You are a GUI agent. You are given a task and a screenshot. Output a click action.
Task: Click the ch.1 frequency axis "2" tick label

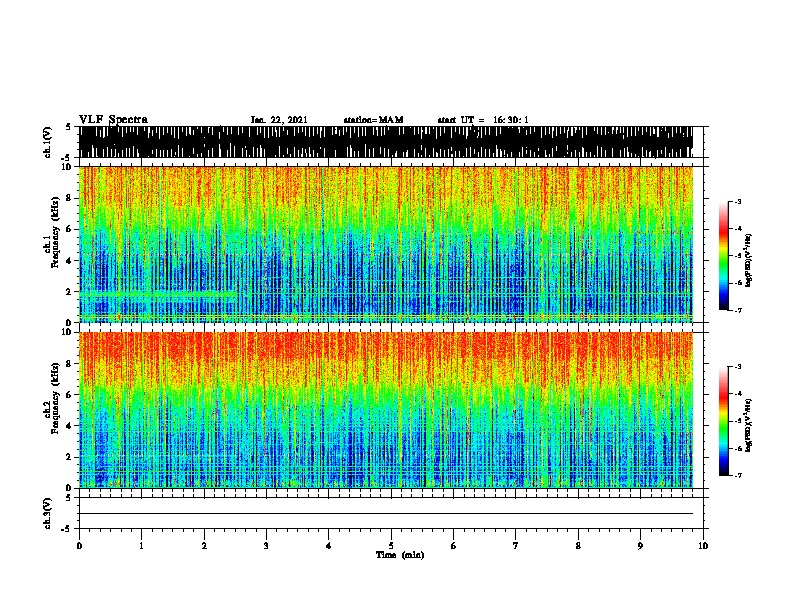[69, 291]
